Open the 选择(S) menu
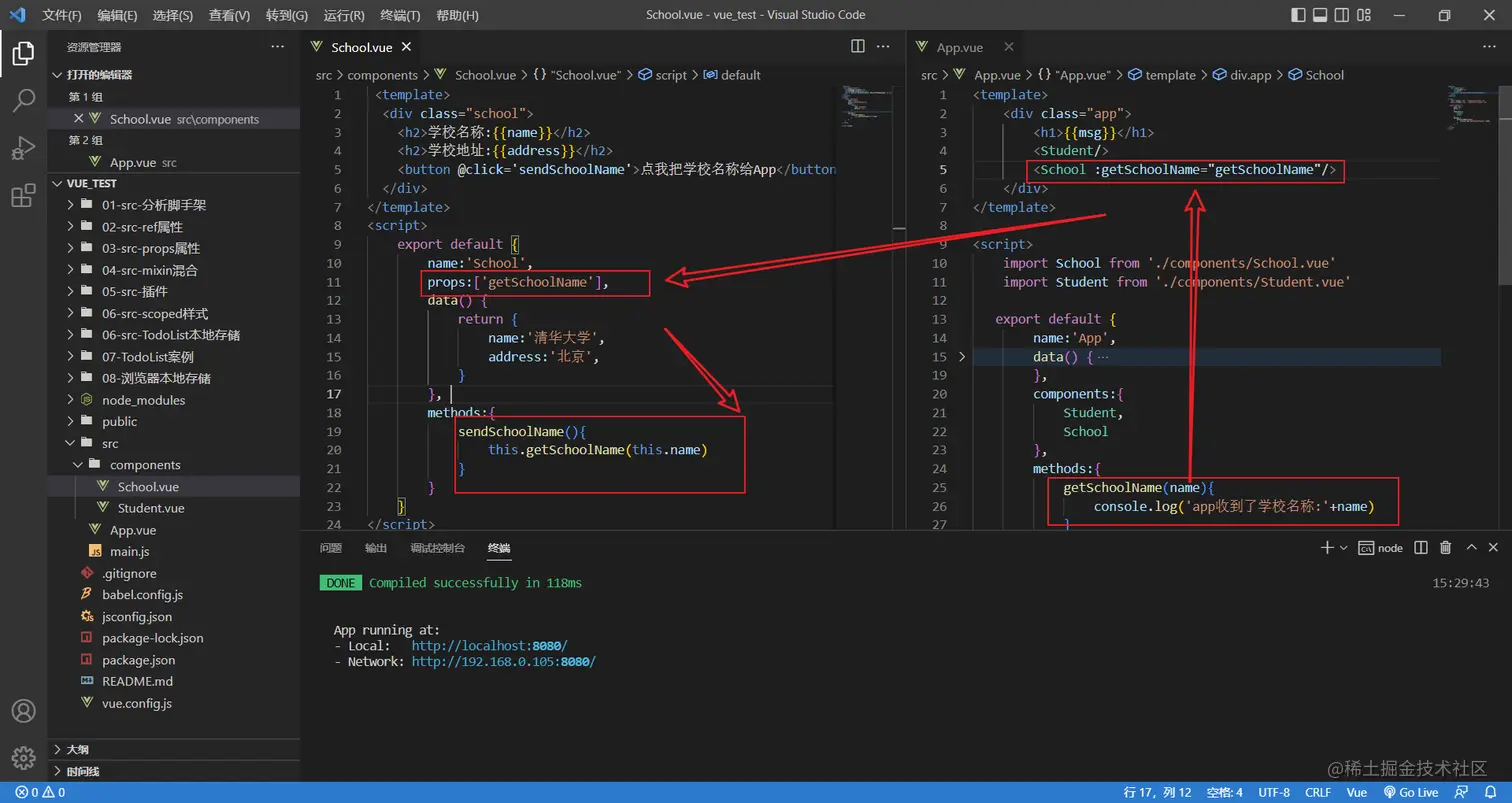This screenshot has height=803, width=1512. [x=173, y=15]
